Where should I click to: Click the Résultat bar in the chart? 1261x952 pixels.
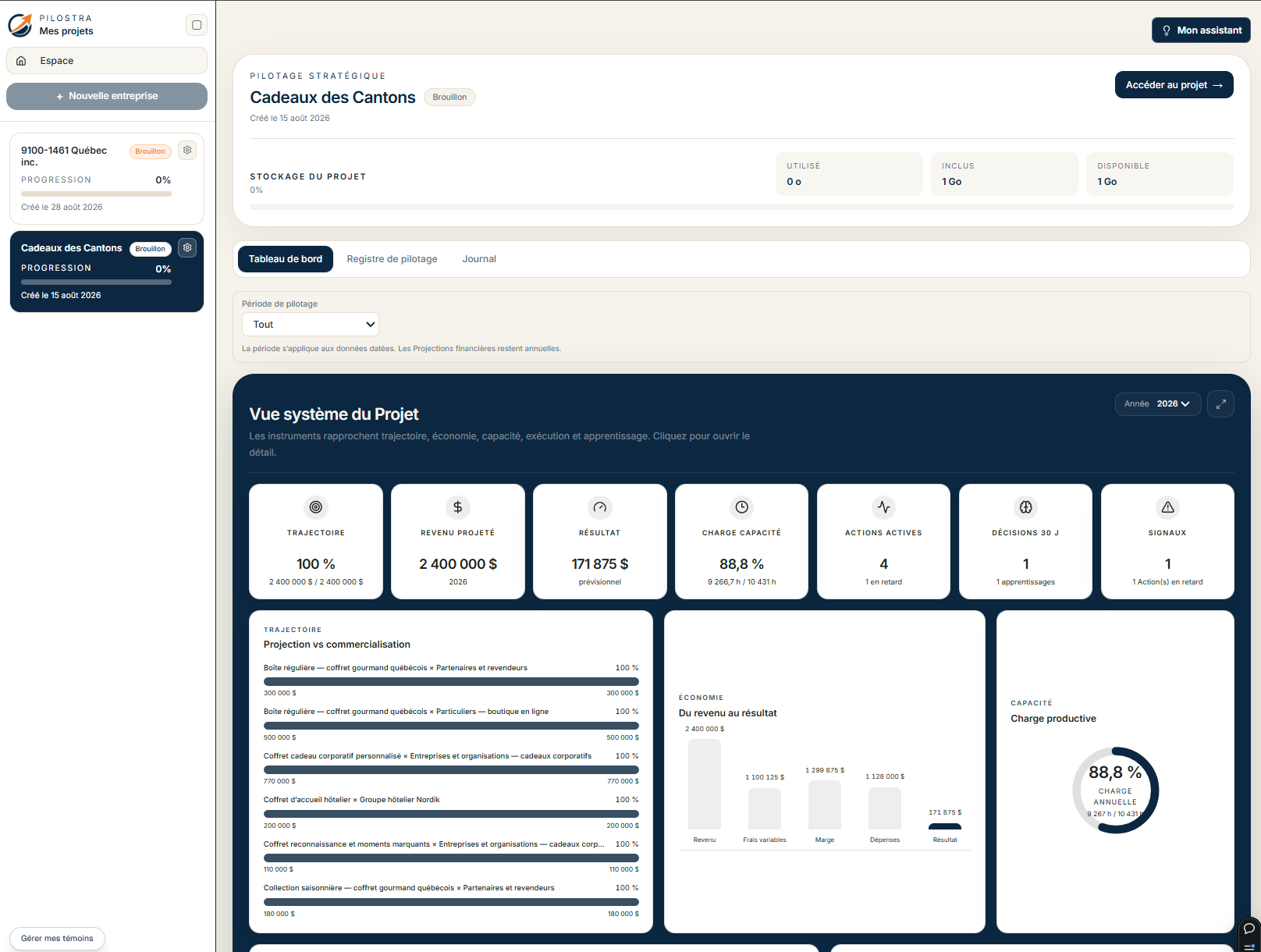coord(945,826)
